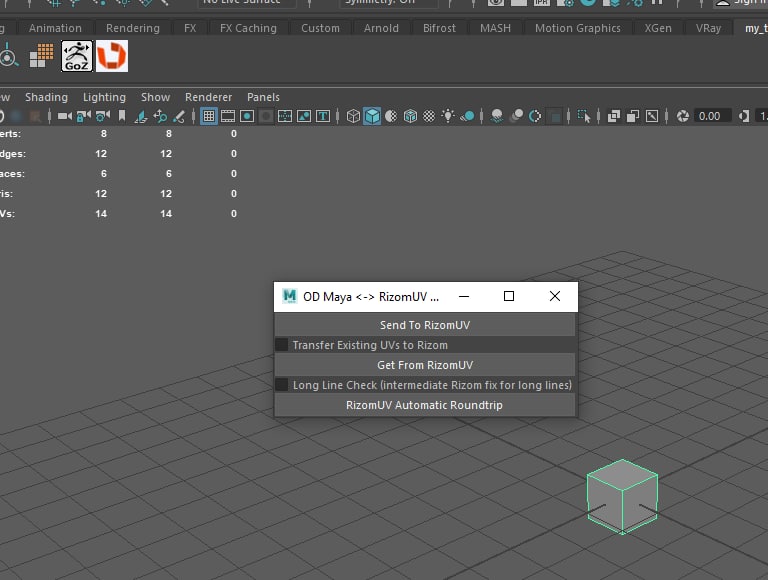Toggle the resolution gate icon
This screenshot has width=768, height=580.
(247, 116)
